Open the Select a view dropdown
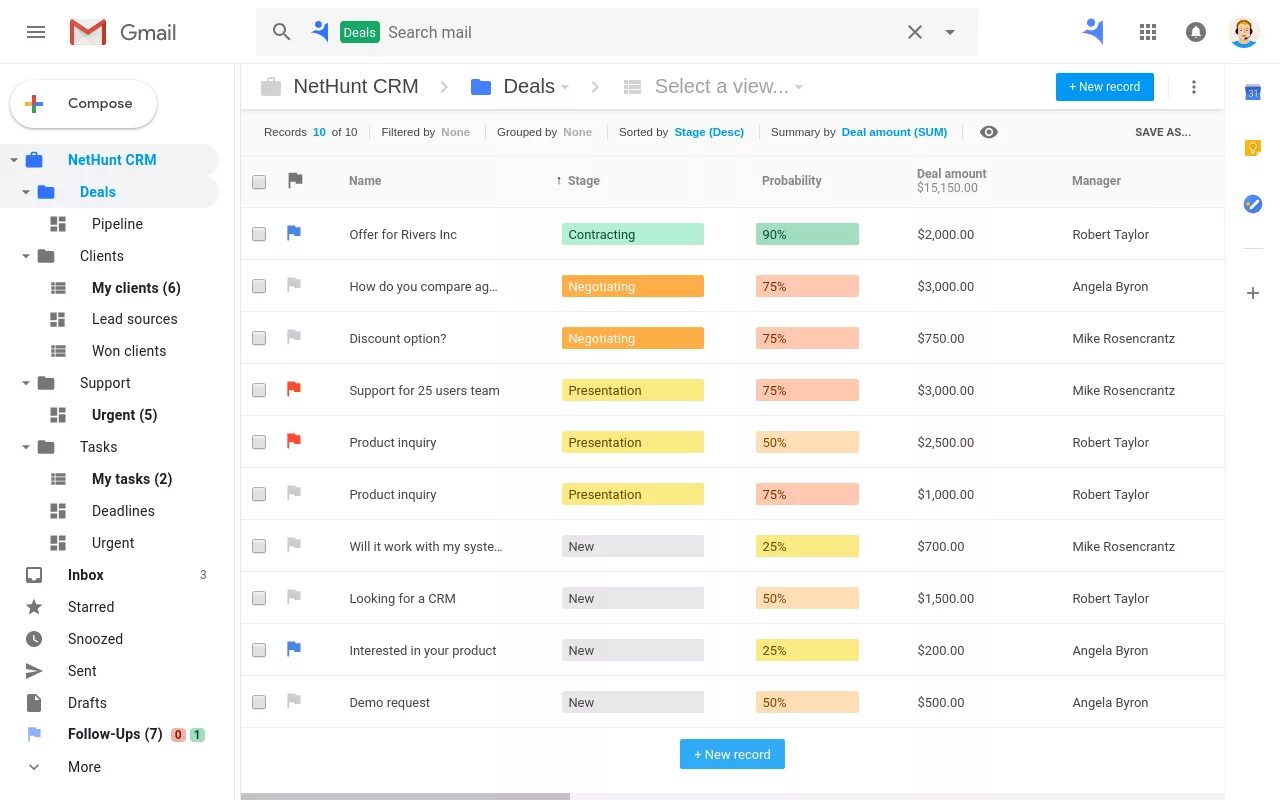This screenshot has width=1280, height=800. [728, 87]
